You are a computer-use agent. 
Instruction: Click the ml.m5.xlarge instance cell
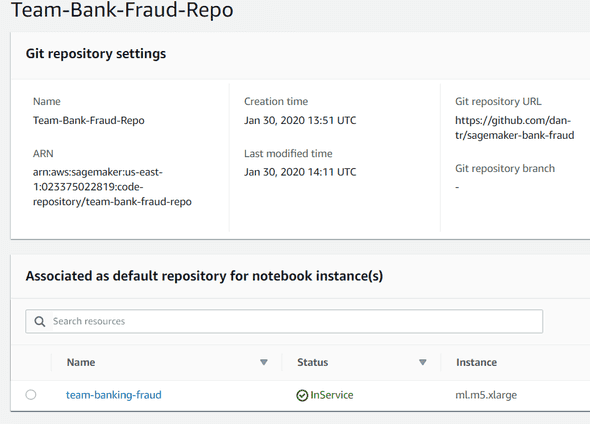[486, 395]
